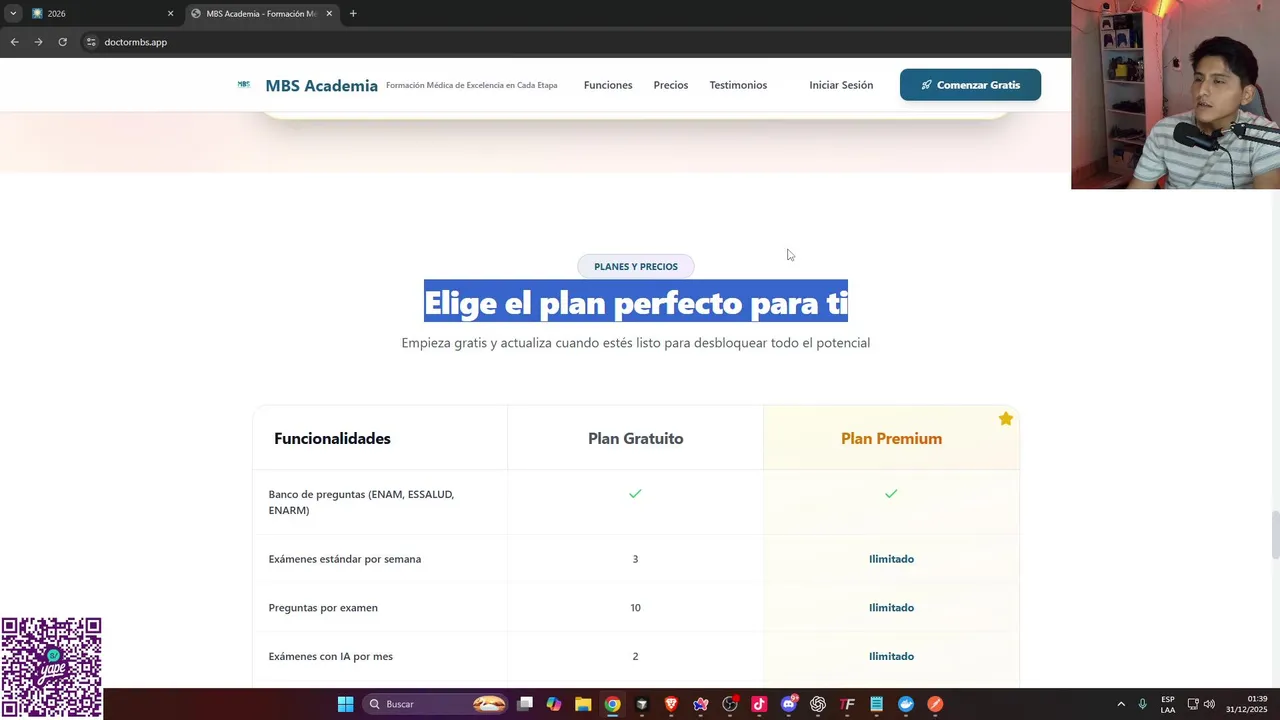Click the Plan Gratuito green checkmark for Banco de preguntas
This screenshot has width=1280, height=720.
point(635,494)
